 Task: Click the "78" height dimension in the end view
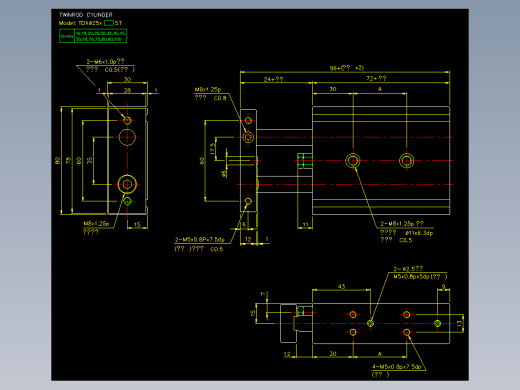coord(68,160)
